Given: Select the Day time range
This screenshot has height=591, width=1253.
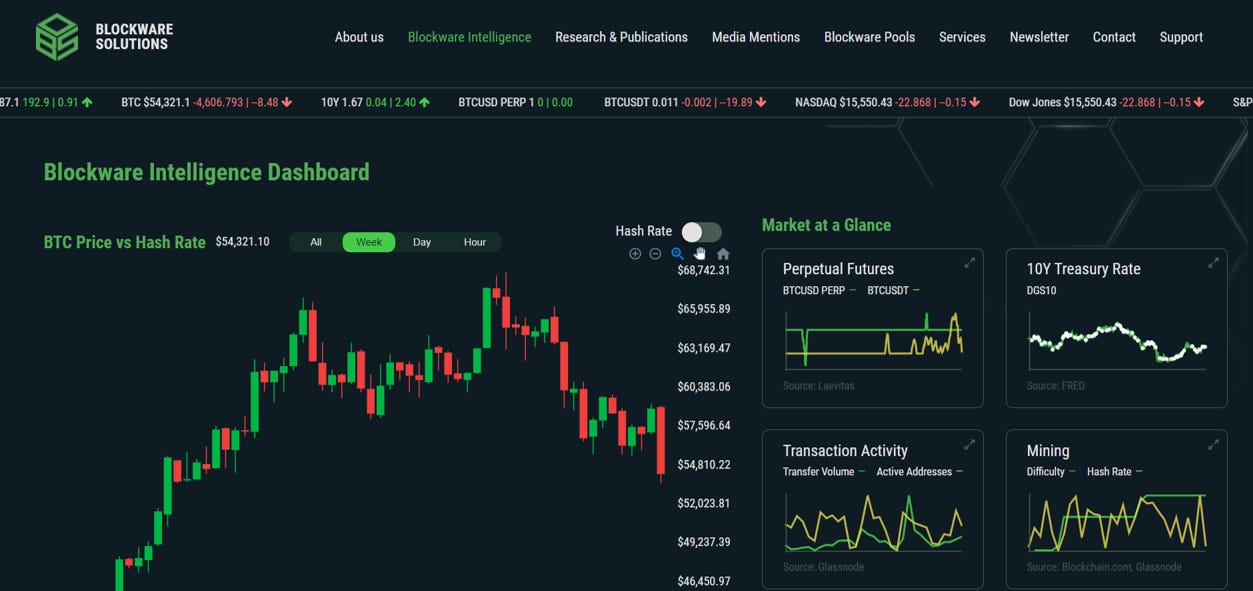Looking at the screenshot, I should [x=422, y=242].
